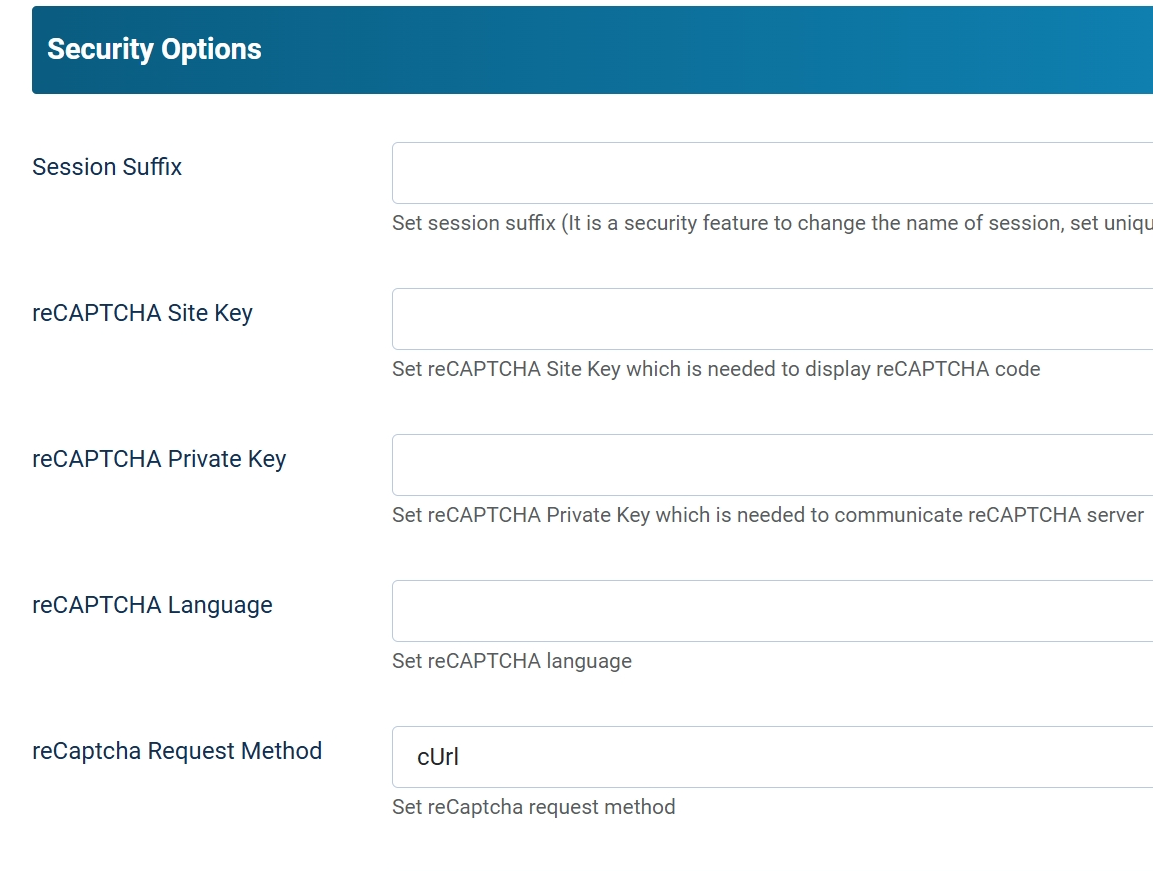Click blank area below the request method hint

pos(600,845)
